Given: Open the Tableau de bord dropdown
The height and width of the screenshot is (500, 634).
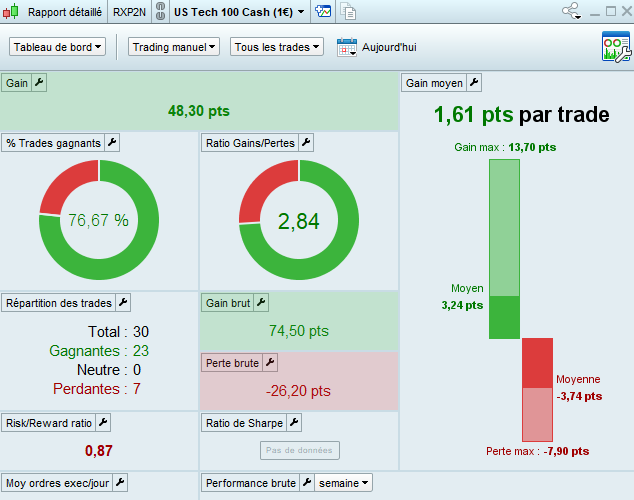Looking at the screenshot, I should [x=57, y=47].
